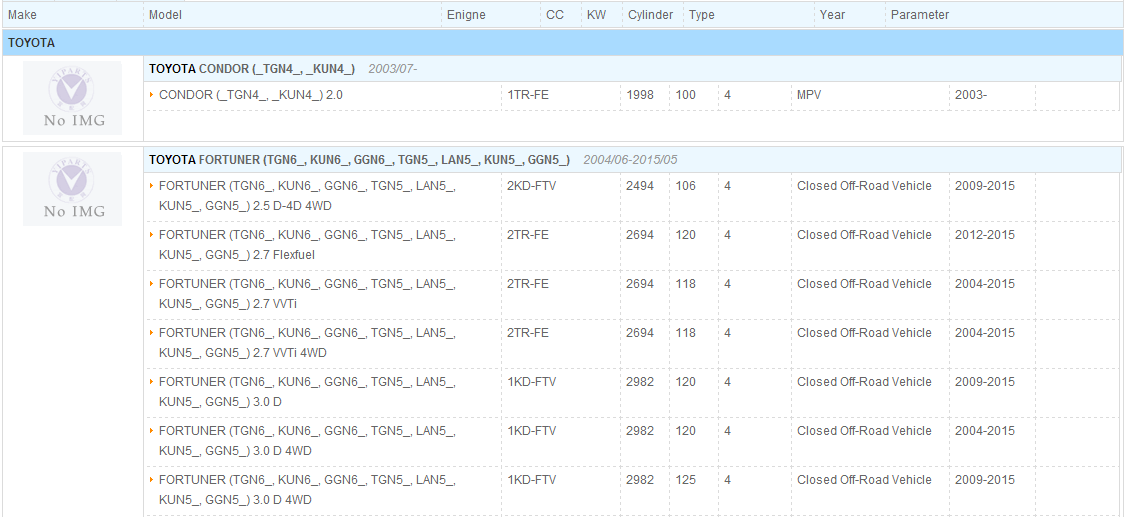This screenshot has height=517, width=1126.
Task: Click cylinder value 4 in CONDOR row
Action: (727, 95)
